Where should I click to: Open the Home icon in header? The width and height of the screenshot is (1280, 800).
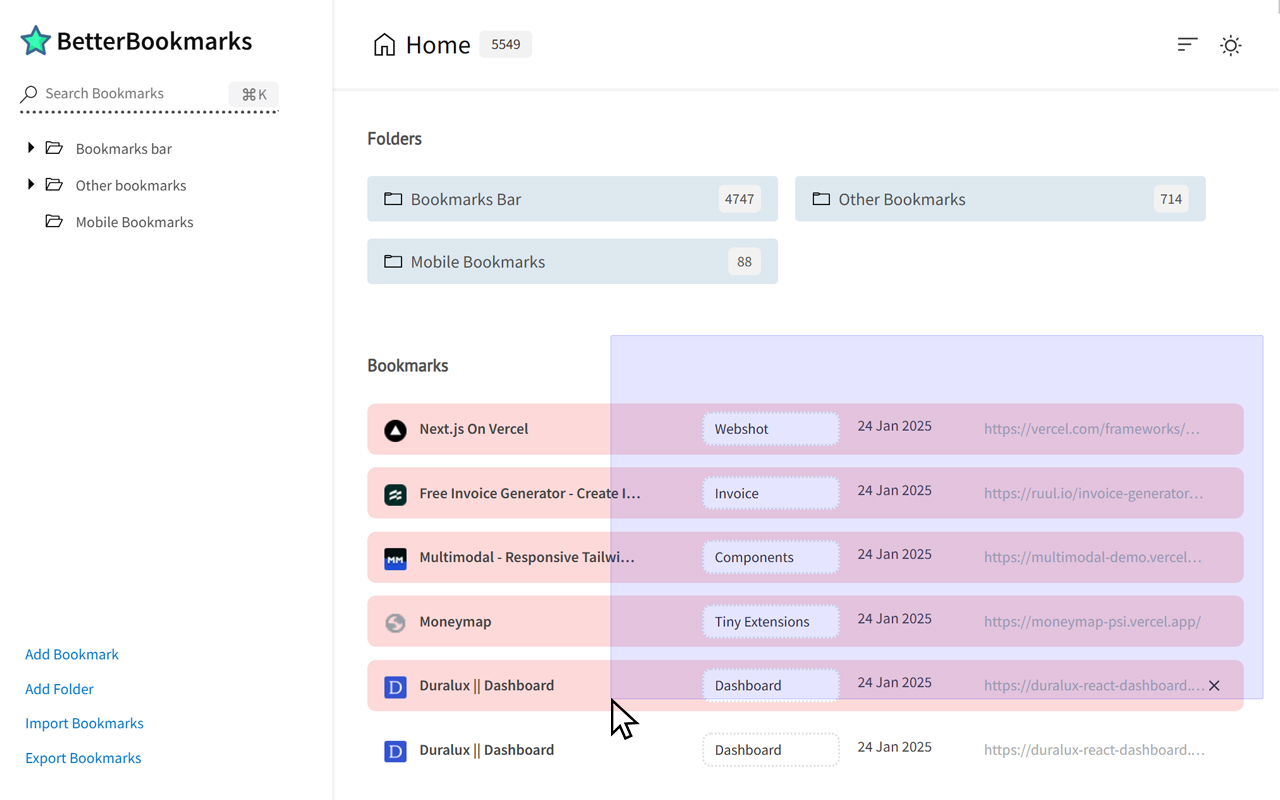pyautogui.click(x=384, y=44)
